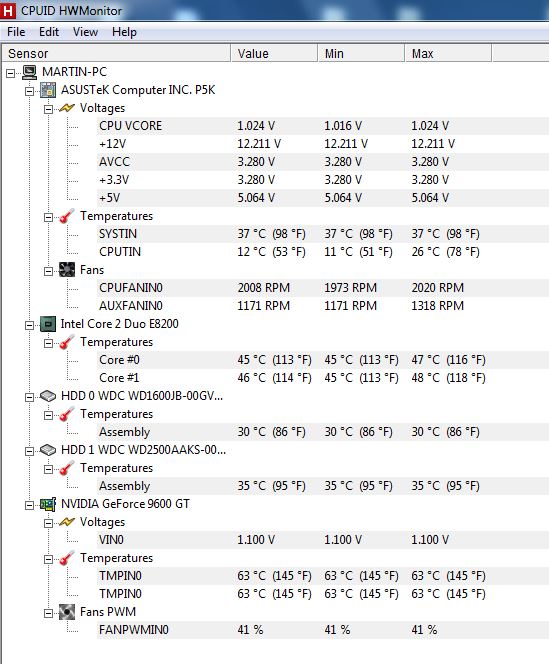Click the Max column header
549x664 pixels.
coord(448,53)
